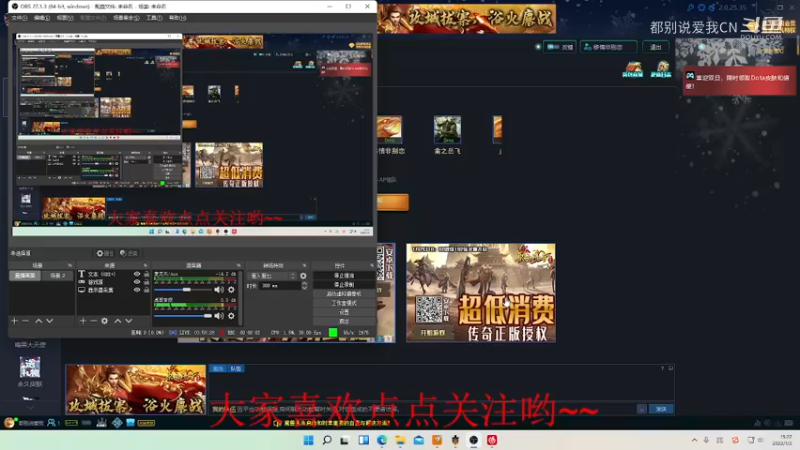The width and height of the screenshot is (800, 450).
Task: Select the first scene in Scenes list
Action: [x=25, y=276]
